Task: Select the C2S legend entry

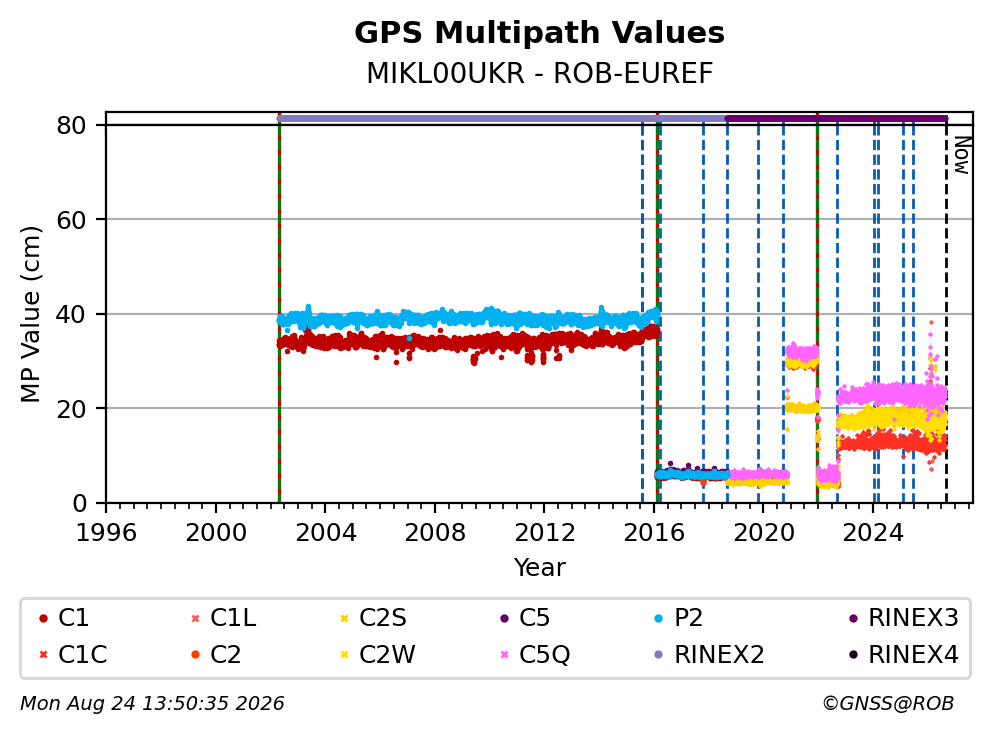Action: coord(373,618)
